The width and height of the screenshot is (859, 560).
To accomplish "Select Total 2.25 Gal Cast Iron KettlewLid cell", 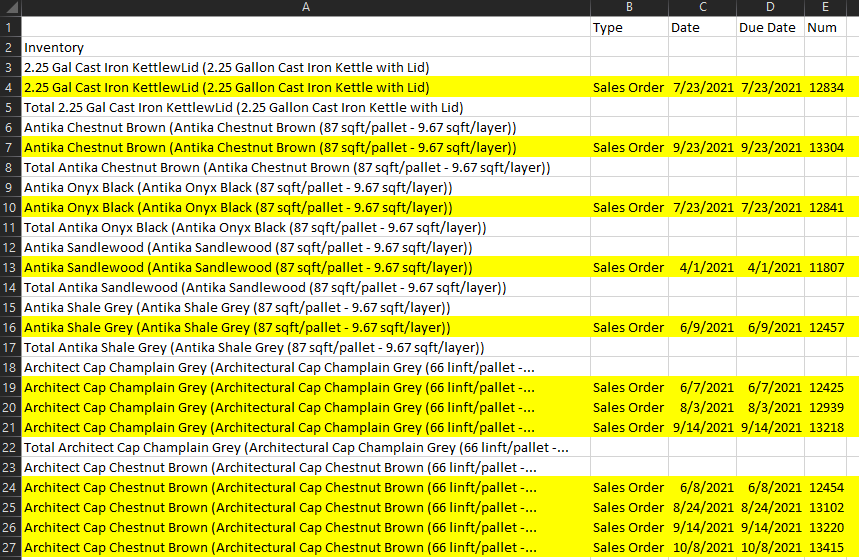I will click(306, 107).
